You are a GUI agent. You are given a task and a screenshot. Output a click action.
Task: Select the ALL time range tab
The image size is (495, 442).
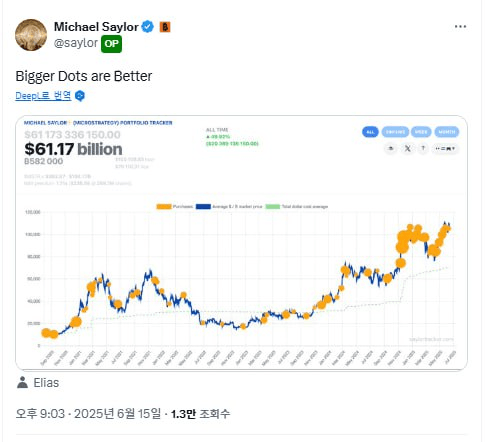click(x=370, y=132)
